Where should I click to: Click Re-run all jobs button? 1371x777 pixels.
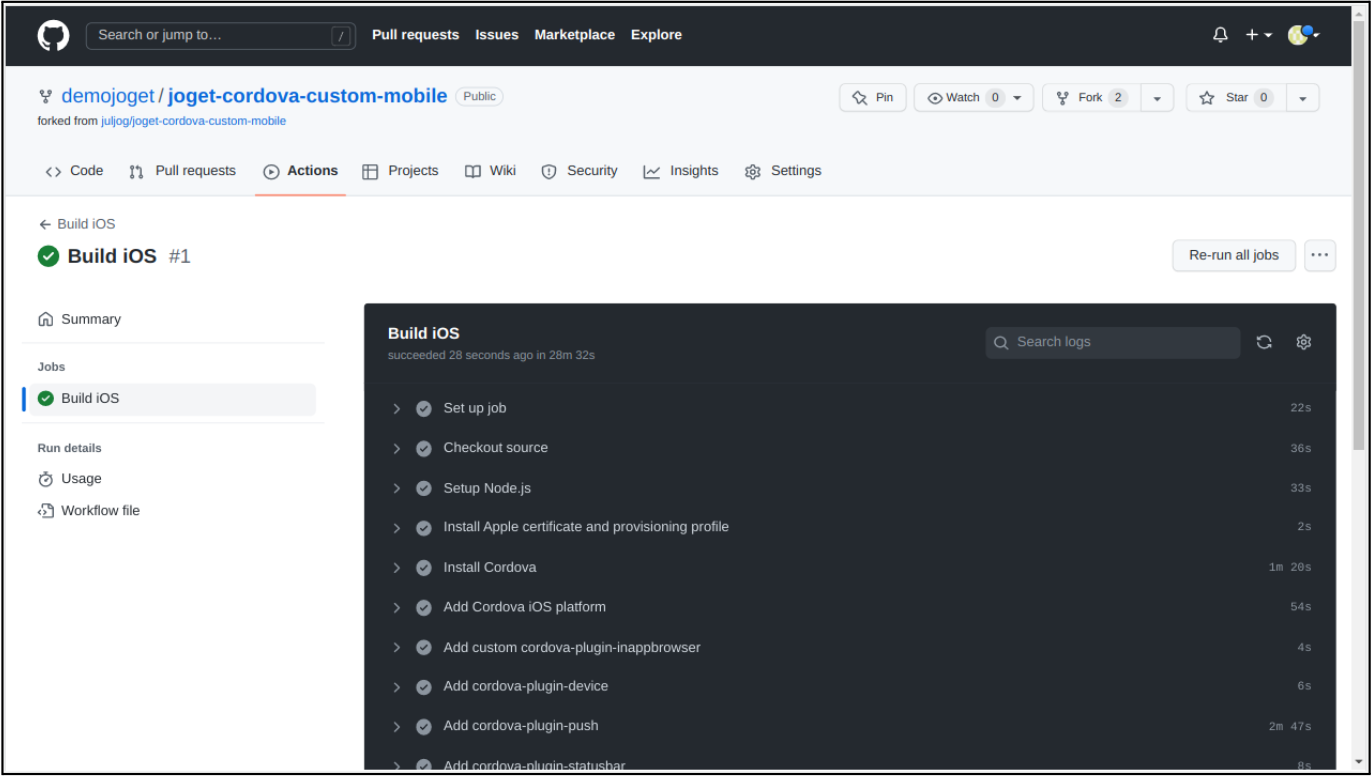click(x=1234, y=255)
